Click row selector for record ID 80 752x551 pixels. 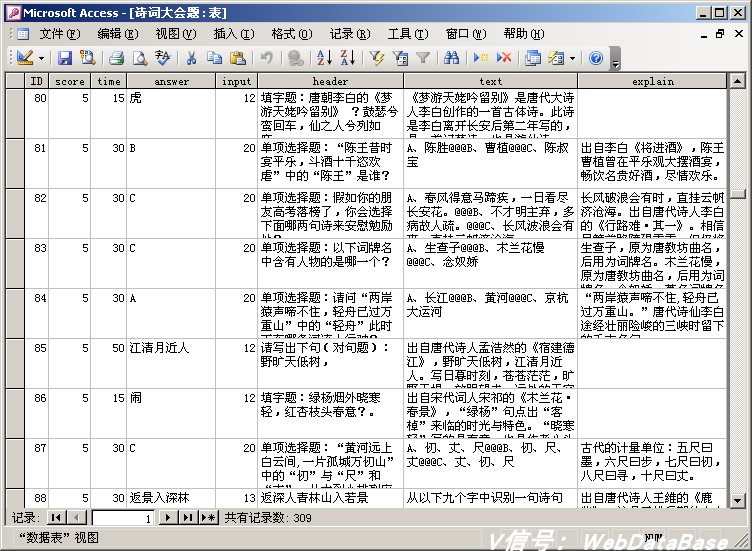click(x=15, y=114)
